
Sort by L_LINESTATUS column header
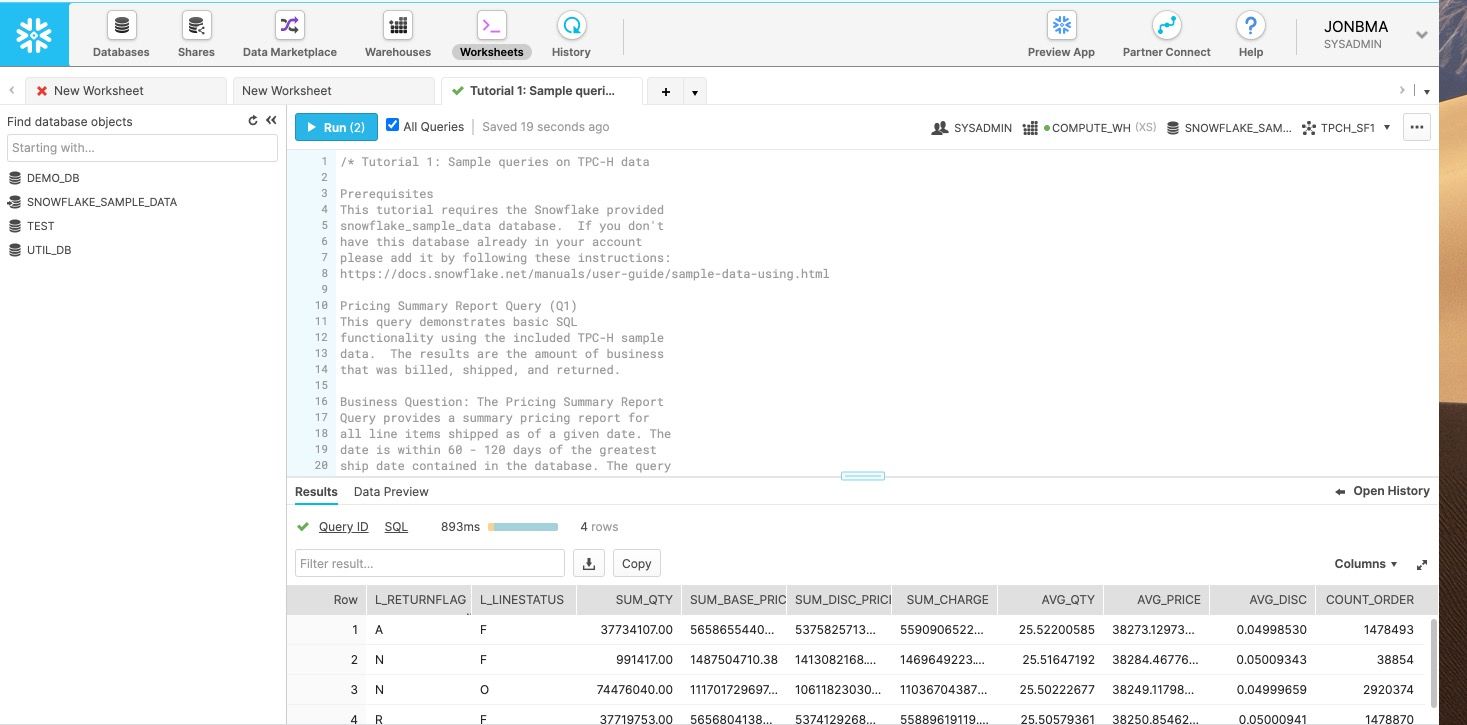click(523, 600)
